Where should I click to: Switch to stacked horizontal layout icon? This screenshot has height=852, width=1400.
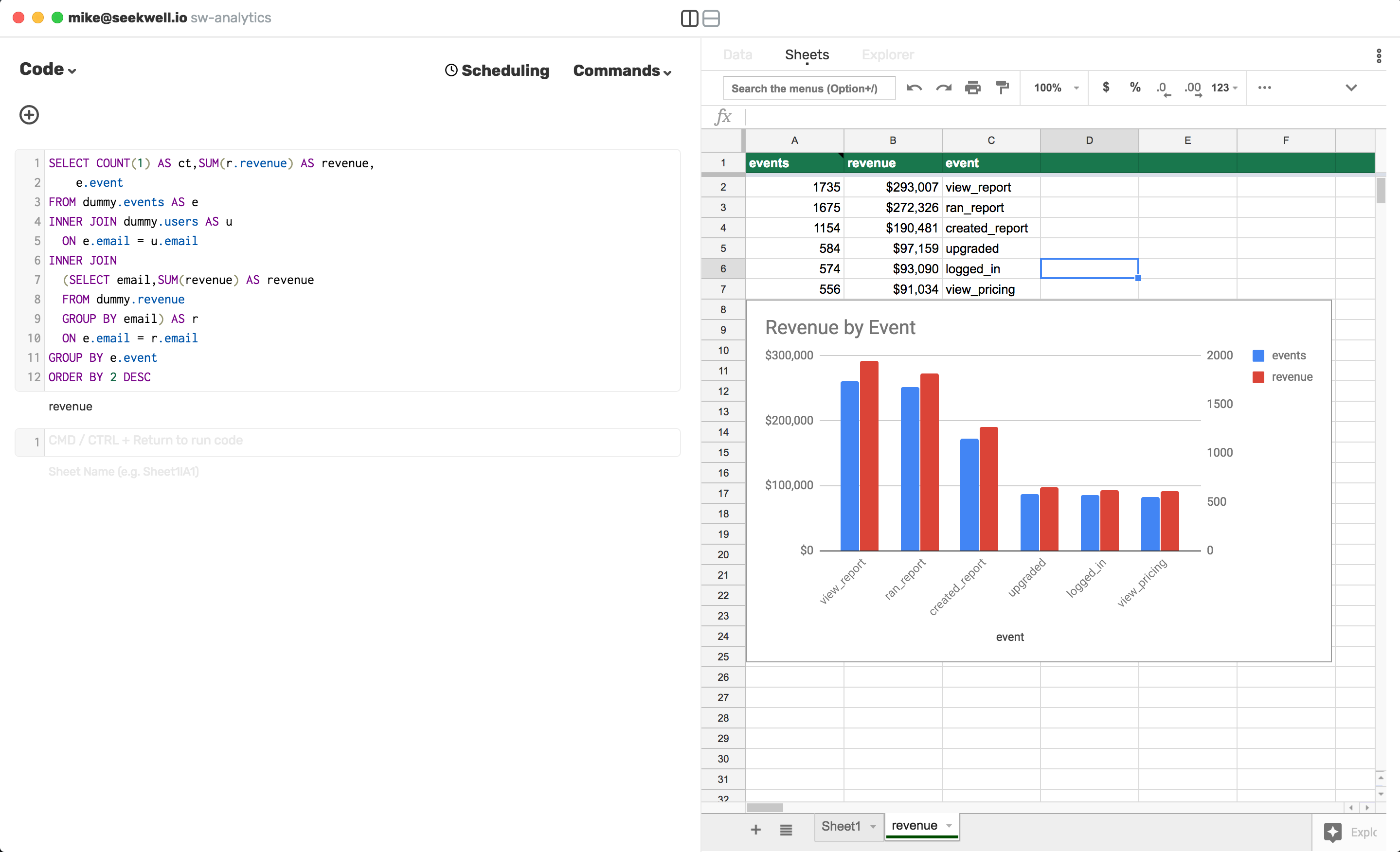pos(711,18)
